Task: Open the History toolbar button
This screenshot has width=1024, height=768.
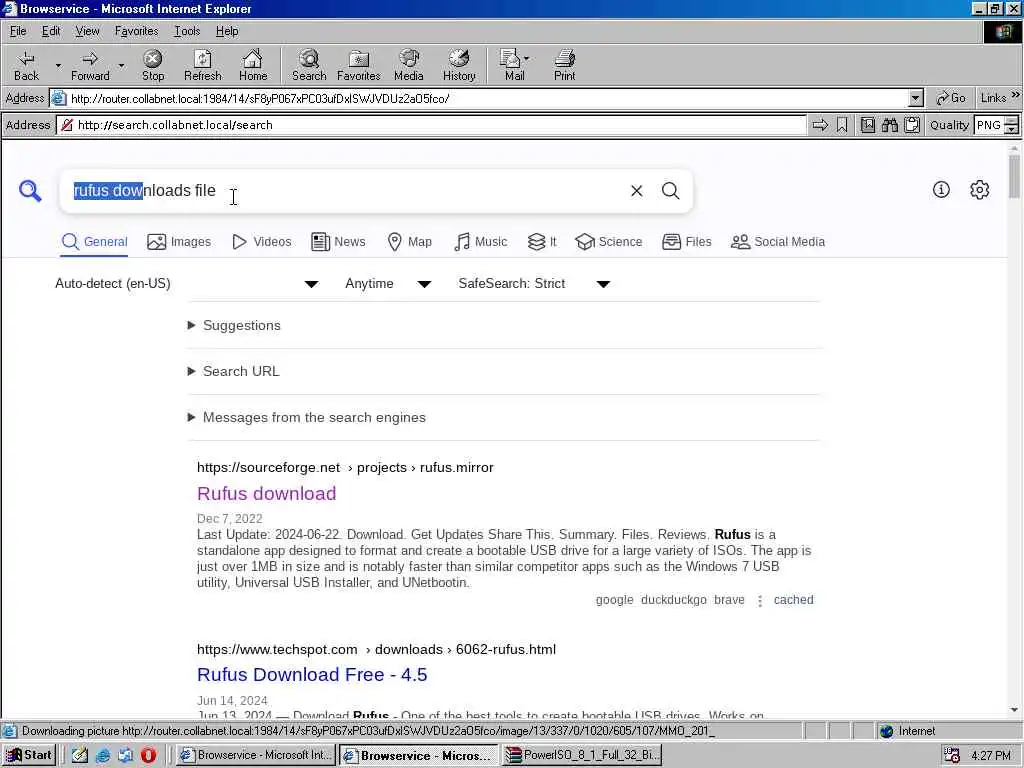Action: [x=459, y=65]
